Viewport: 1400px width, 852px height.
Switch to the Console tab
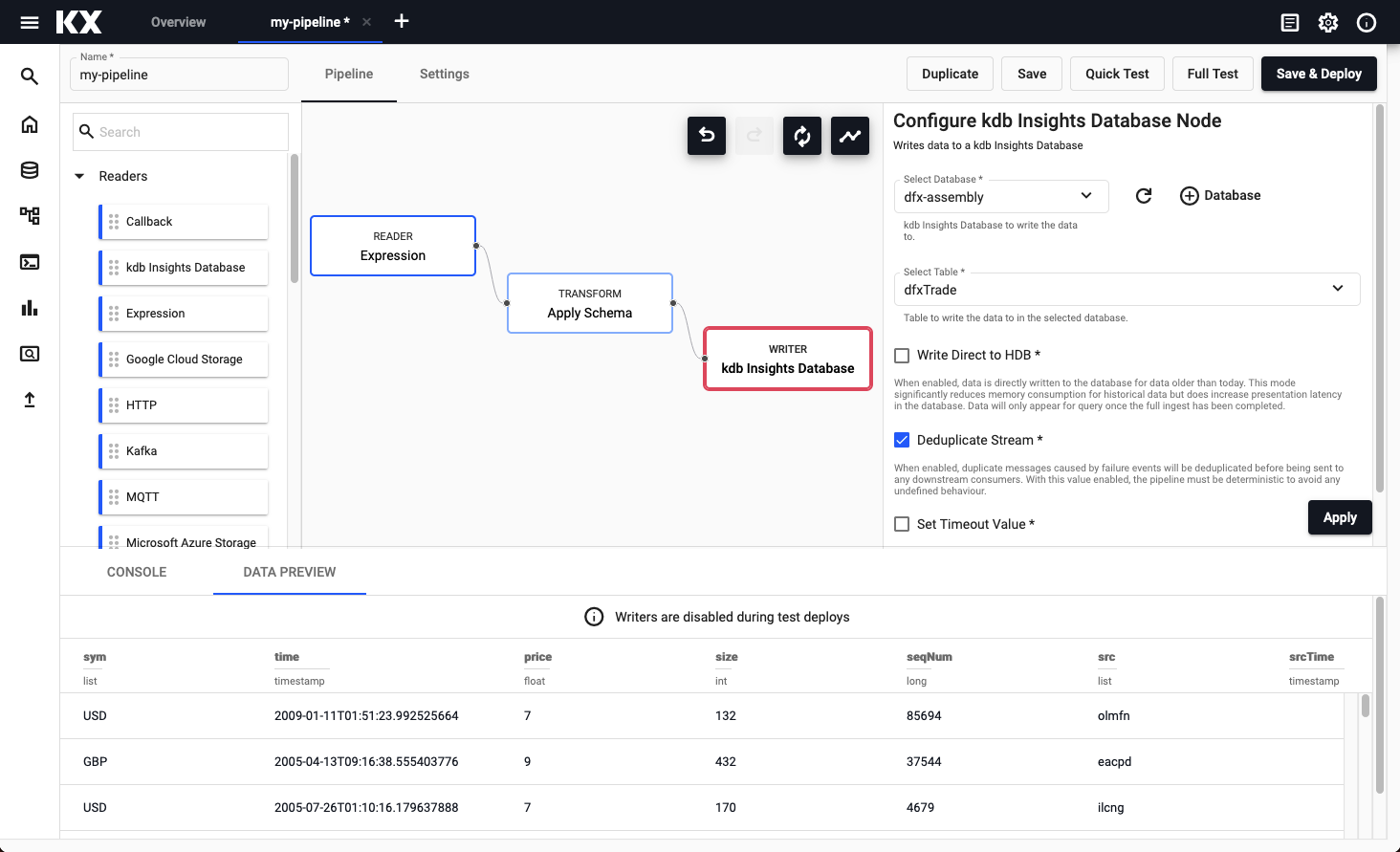coord(137,572)
